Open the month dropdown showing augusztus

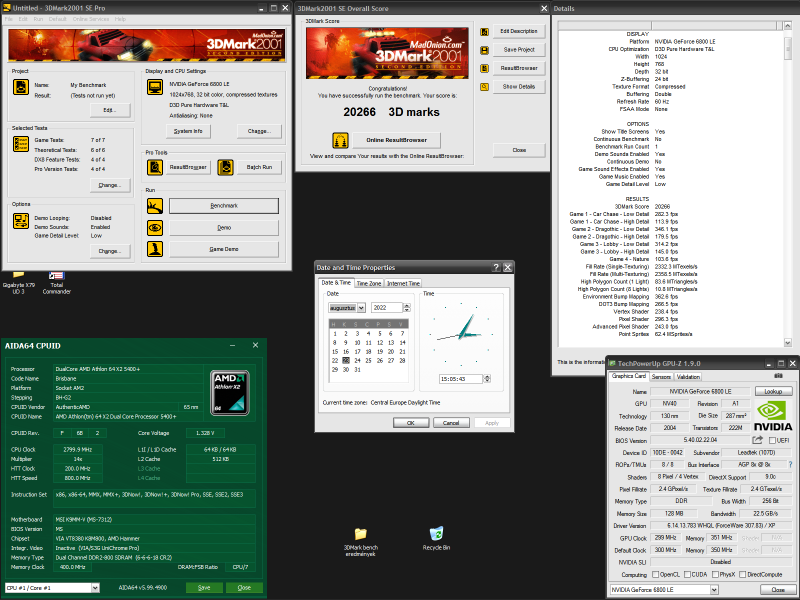pyautogui.click(x=361, y=308)
